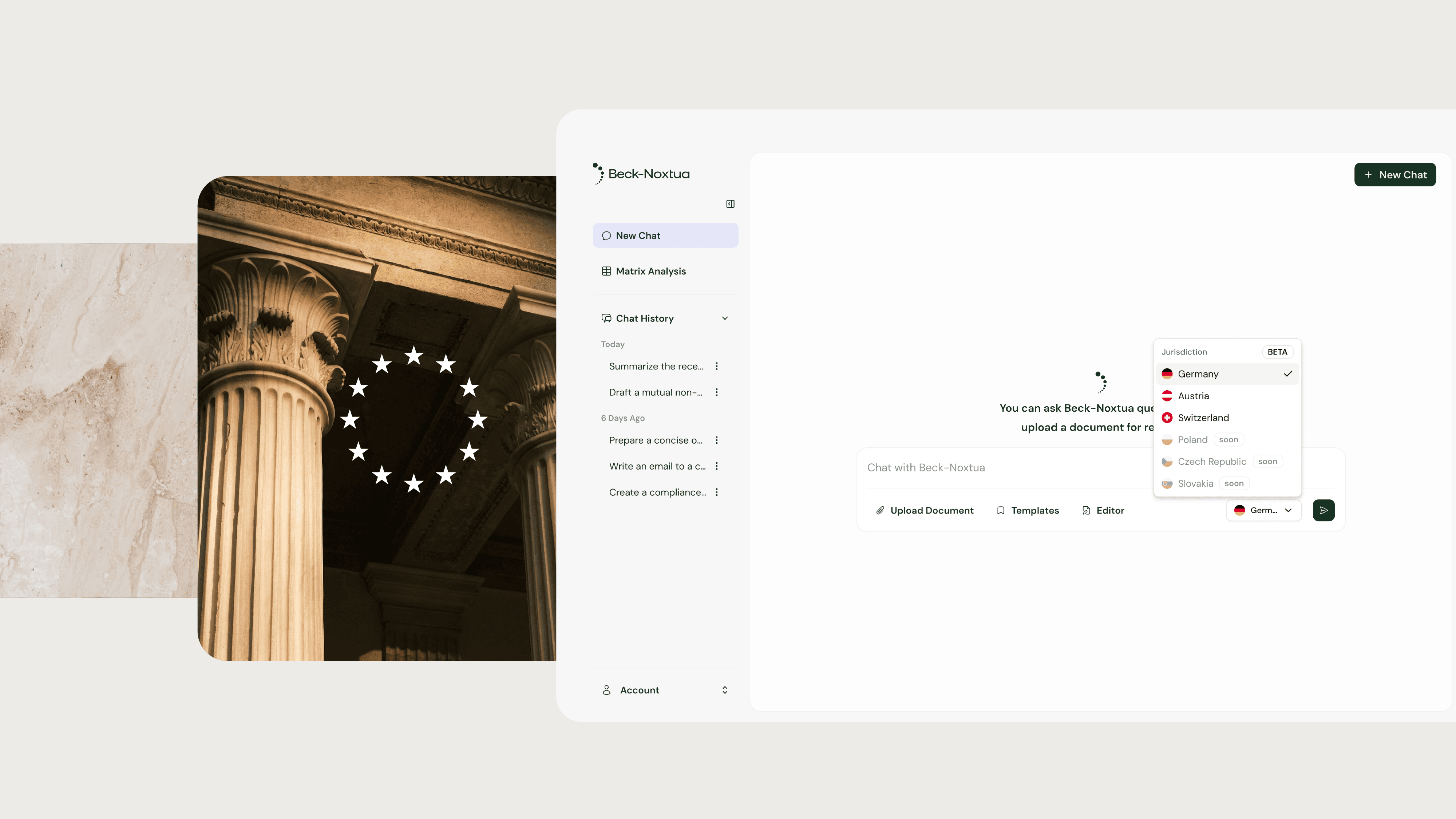Screen dimensions: 1456x819
Task: Open options for 'Create a compliance...' chat
Action: tap(717, 492)
